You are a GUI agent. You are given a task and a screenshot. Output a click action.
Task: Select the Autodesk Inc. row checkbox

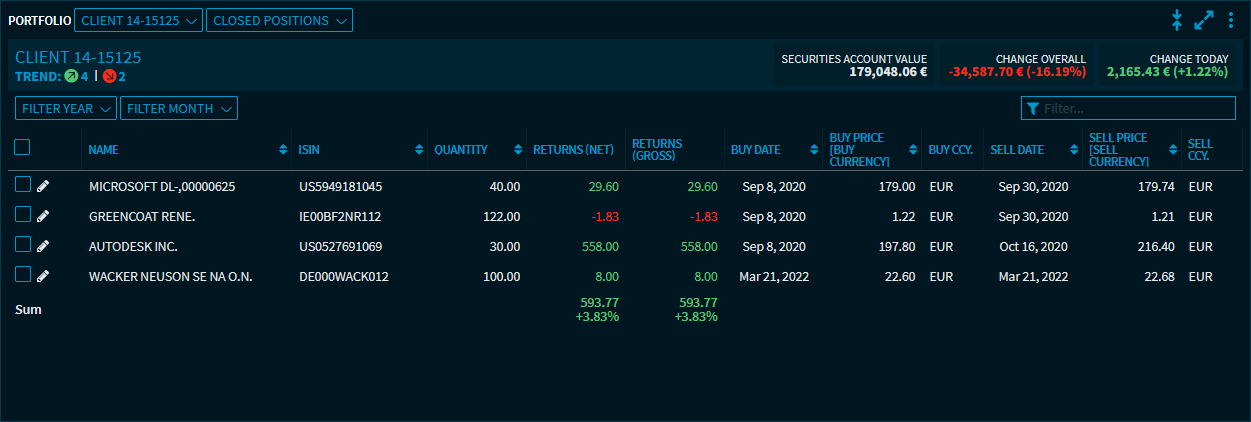coord(23,245)
